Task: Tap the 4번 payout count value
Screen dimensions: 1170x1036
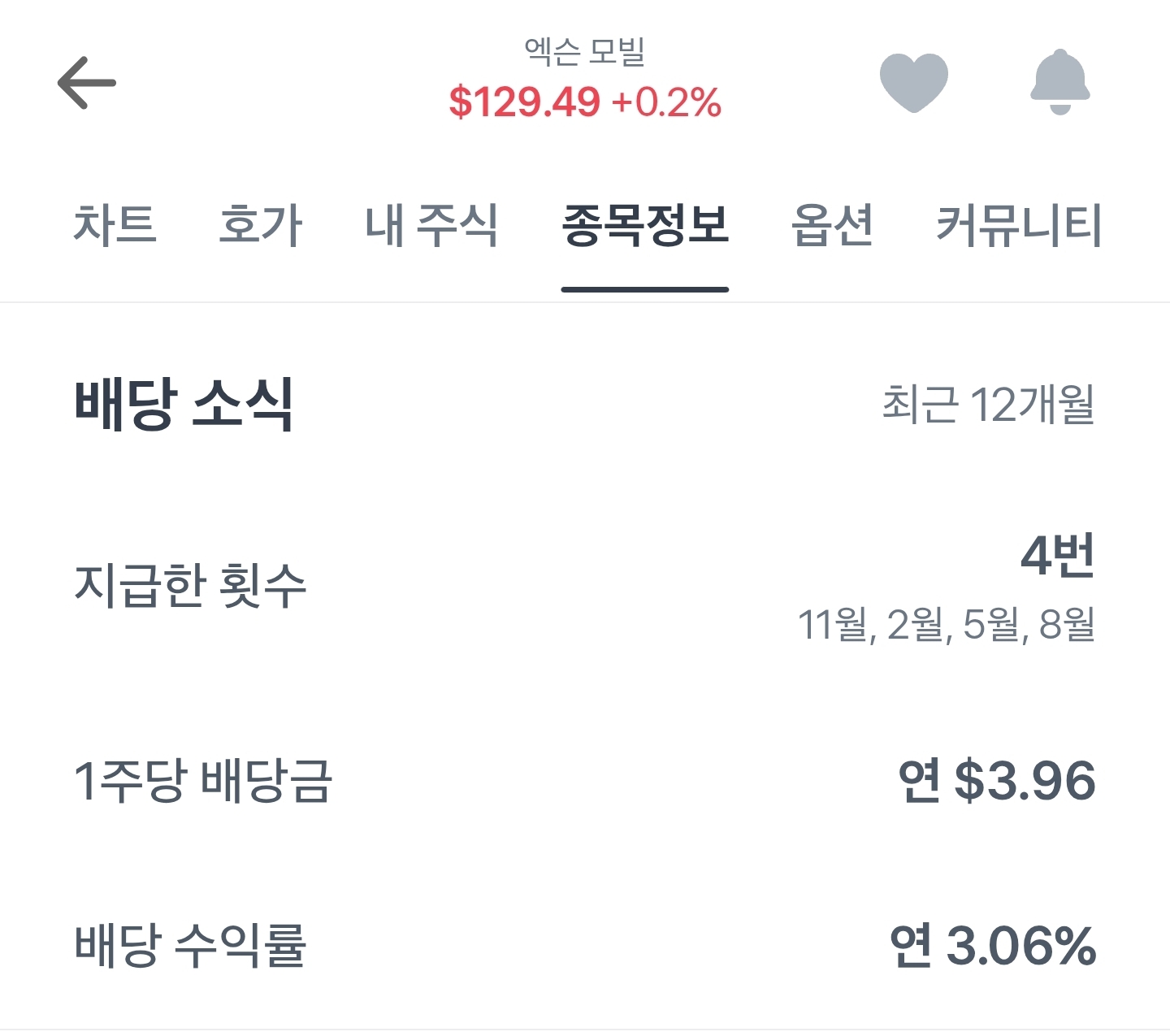Action: point(1057,557)
